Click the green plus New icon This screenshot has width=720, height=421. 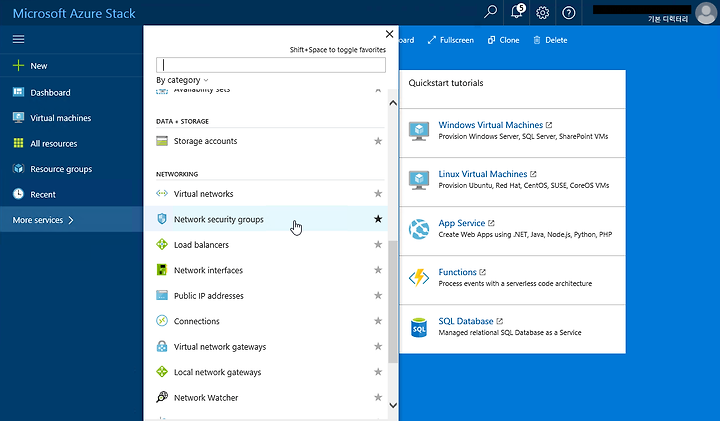click(18, 66)
